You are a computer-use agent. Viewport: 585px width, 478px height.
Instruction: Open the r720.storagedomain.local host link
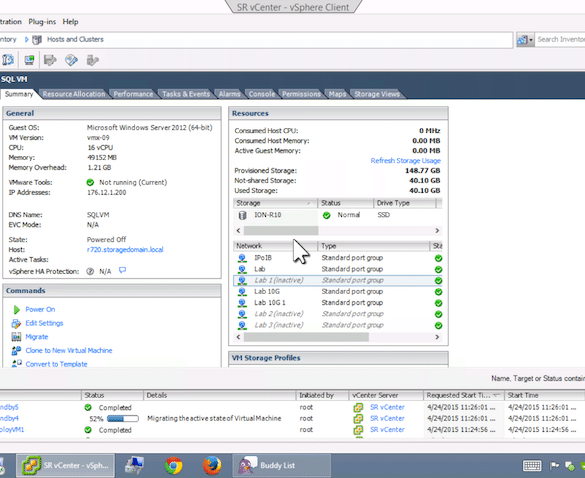coord(125,250)
